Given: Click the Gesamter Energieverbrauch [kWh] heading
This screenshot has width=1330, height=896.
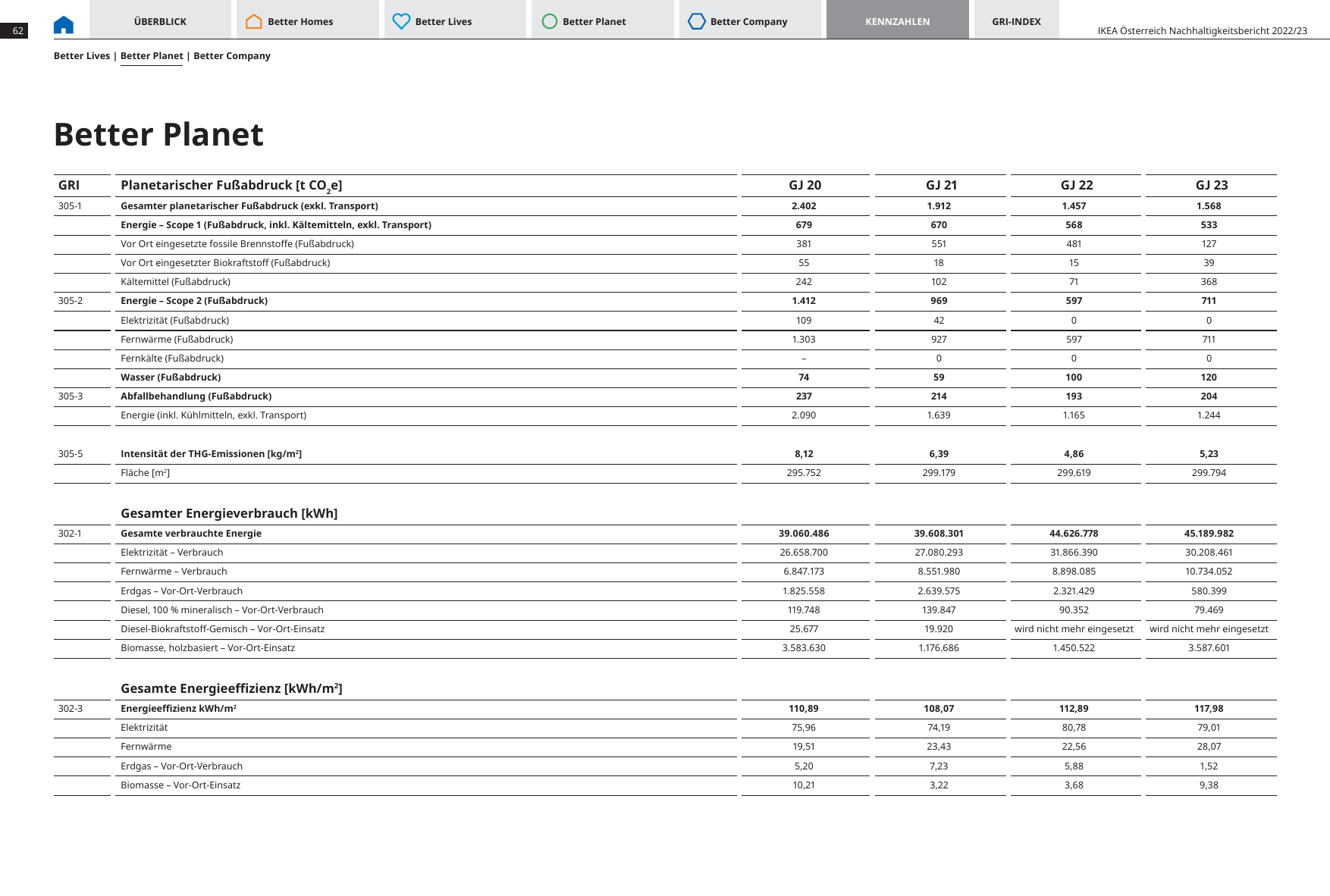Looking at the screenshot, I should 229,513.
